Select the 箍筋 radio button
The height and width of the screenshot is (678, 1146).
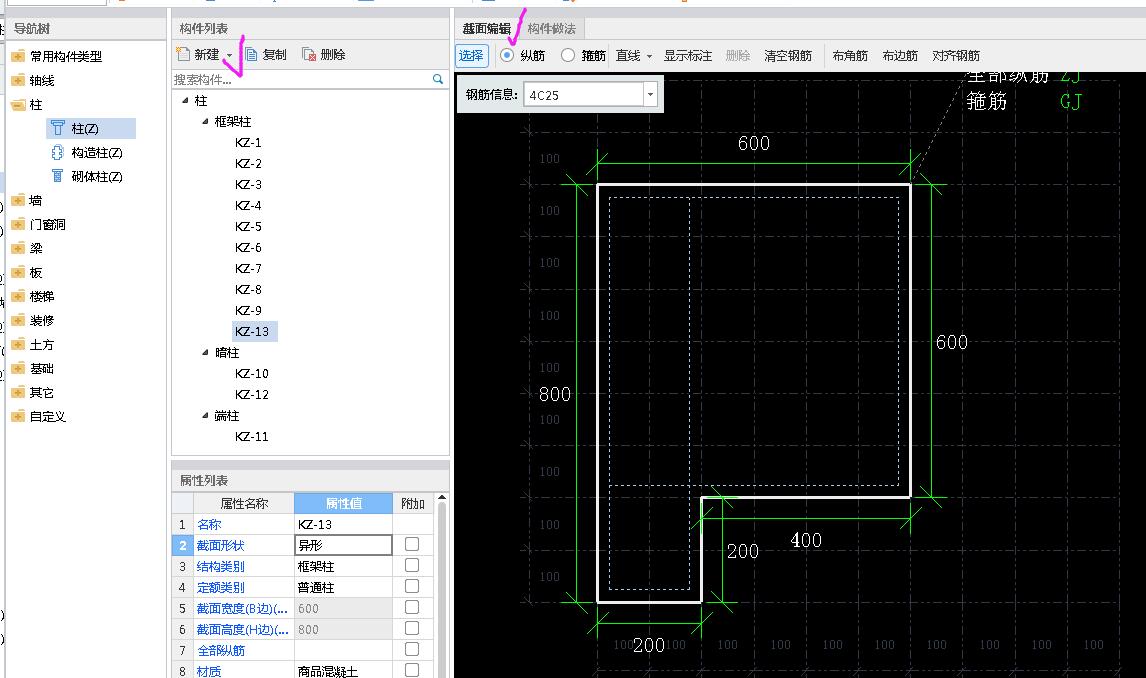tap(568, 56)
